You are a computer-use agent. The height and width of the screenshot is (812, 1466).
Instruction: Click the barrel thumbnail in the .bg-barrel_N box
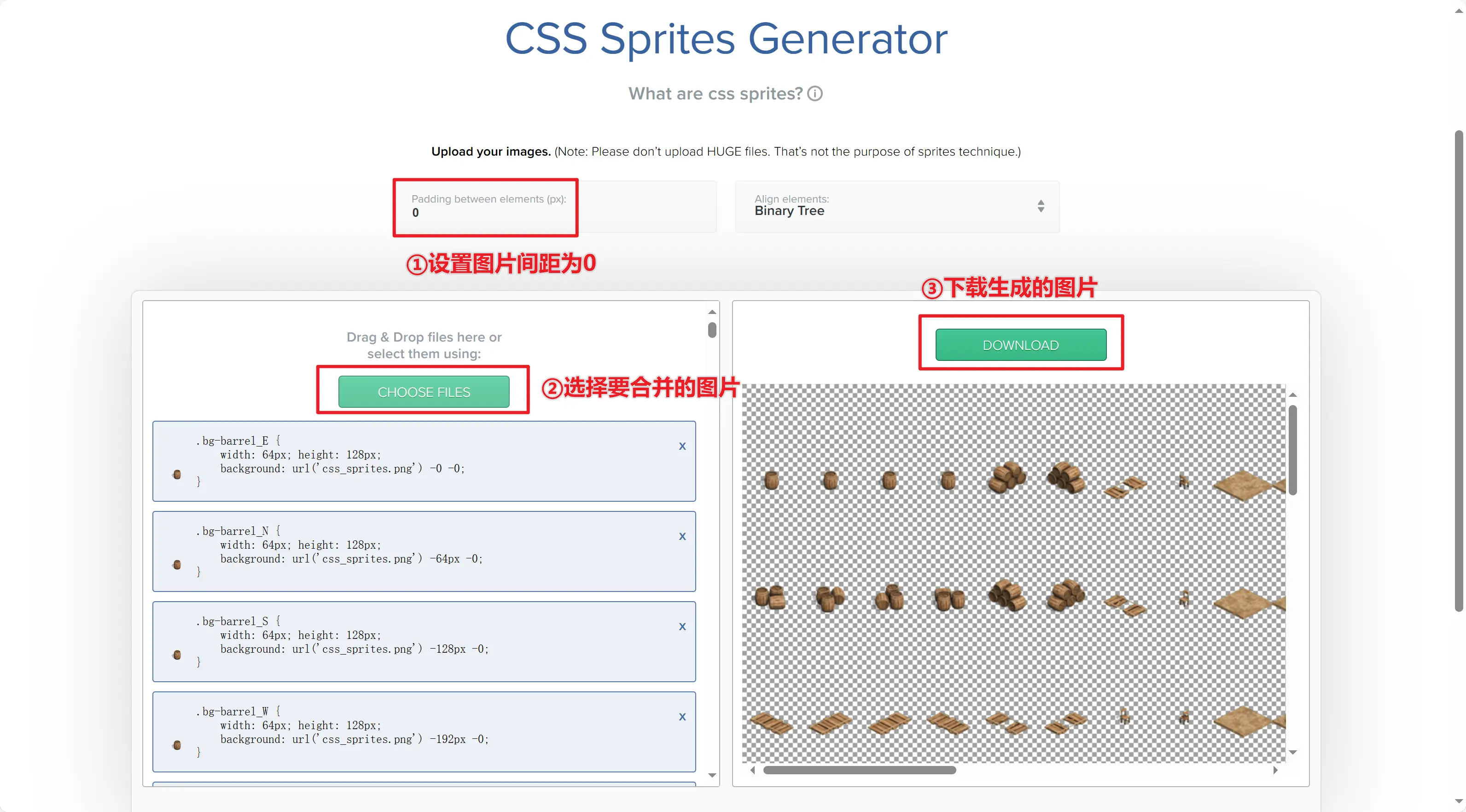click(177, 564)
